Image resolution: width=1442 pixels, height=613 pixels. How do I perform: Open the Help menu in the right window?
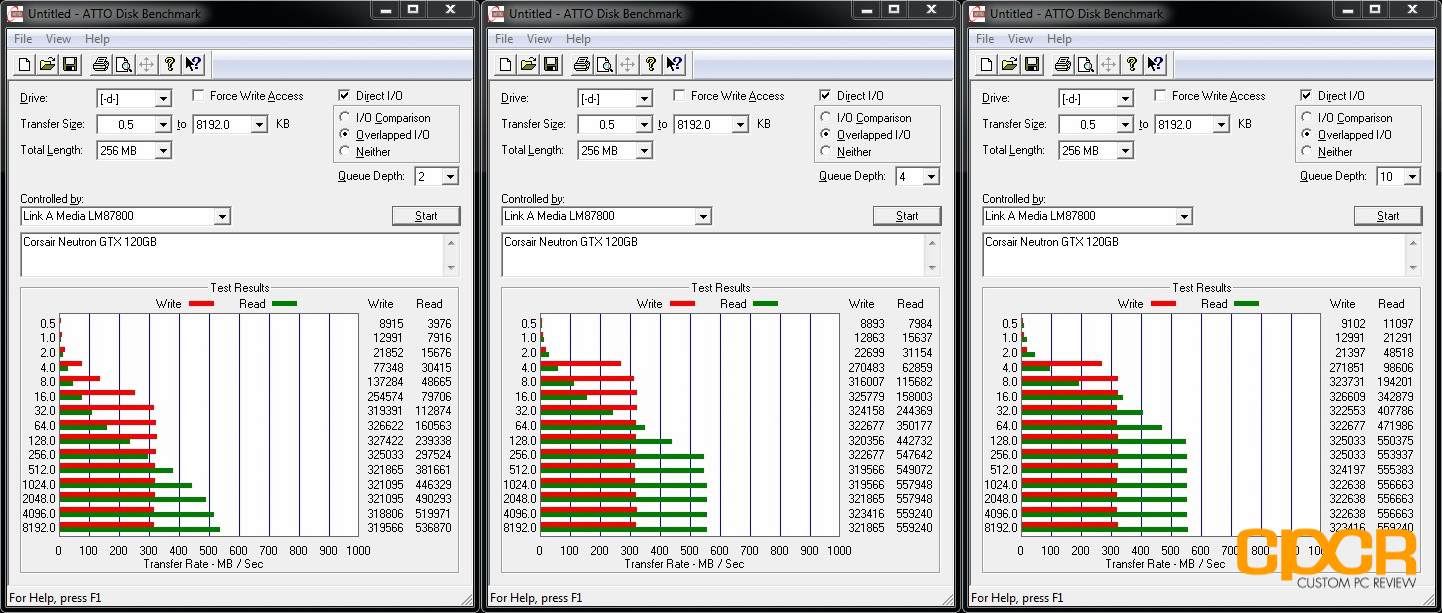pyautogui.click(x=1059, y=39)
